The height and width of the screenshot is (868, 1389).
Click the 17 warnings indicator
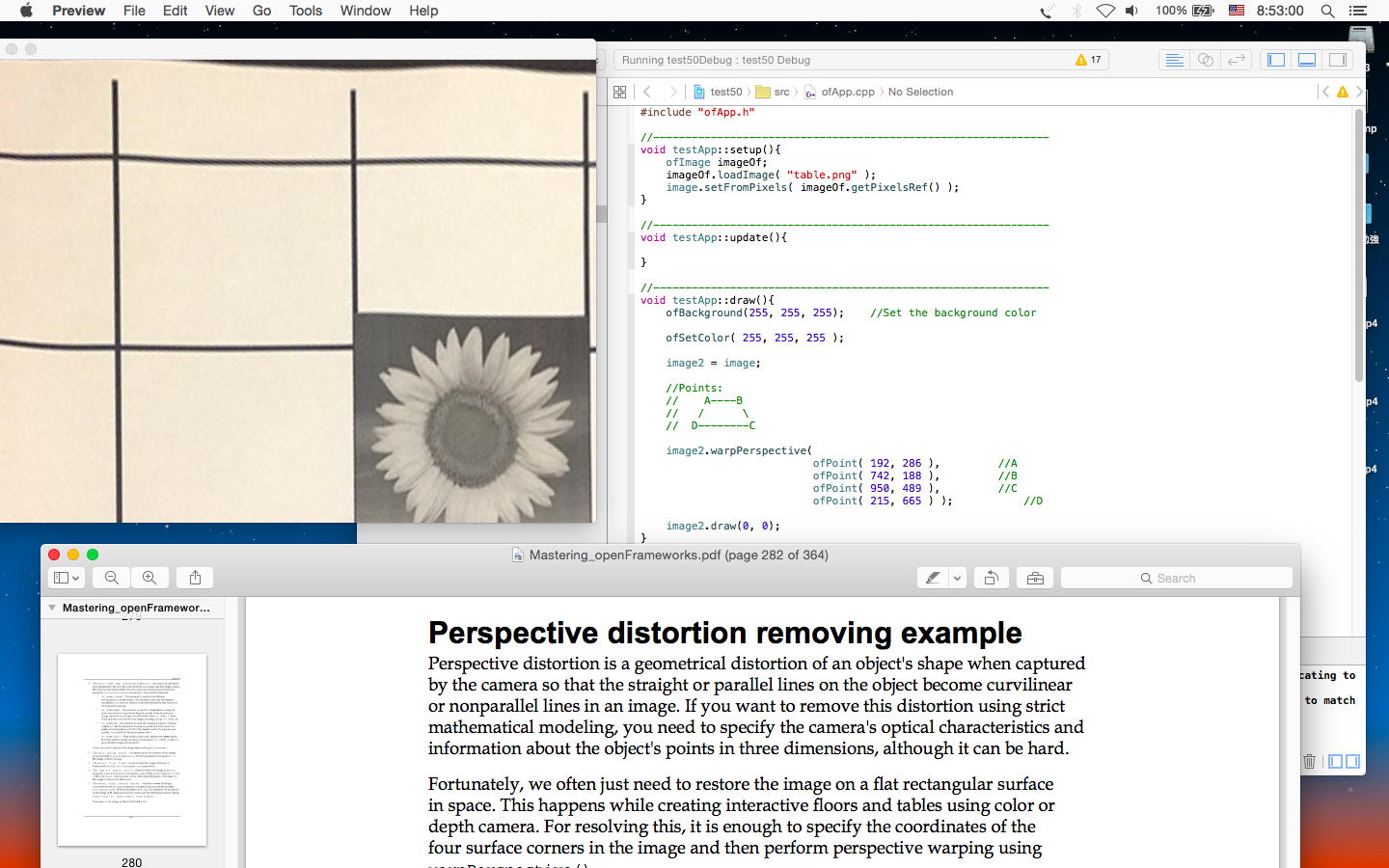1088,60
